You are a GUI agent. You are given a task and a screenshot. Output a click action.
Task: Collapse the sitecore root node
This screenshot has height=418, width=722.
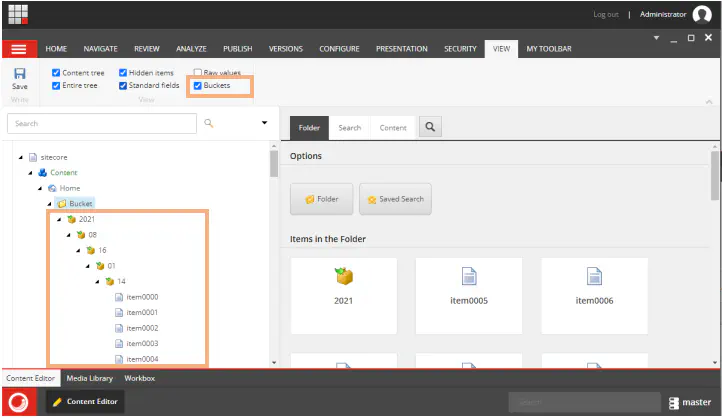pos(21,157)
